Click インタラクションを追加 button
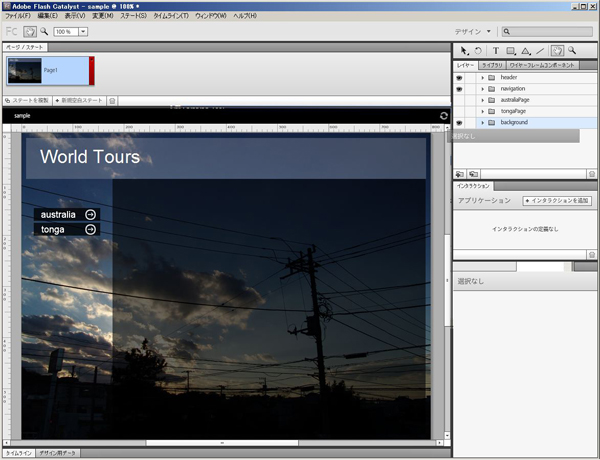This screenshot has height=460, width=600. coord(557,201)
